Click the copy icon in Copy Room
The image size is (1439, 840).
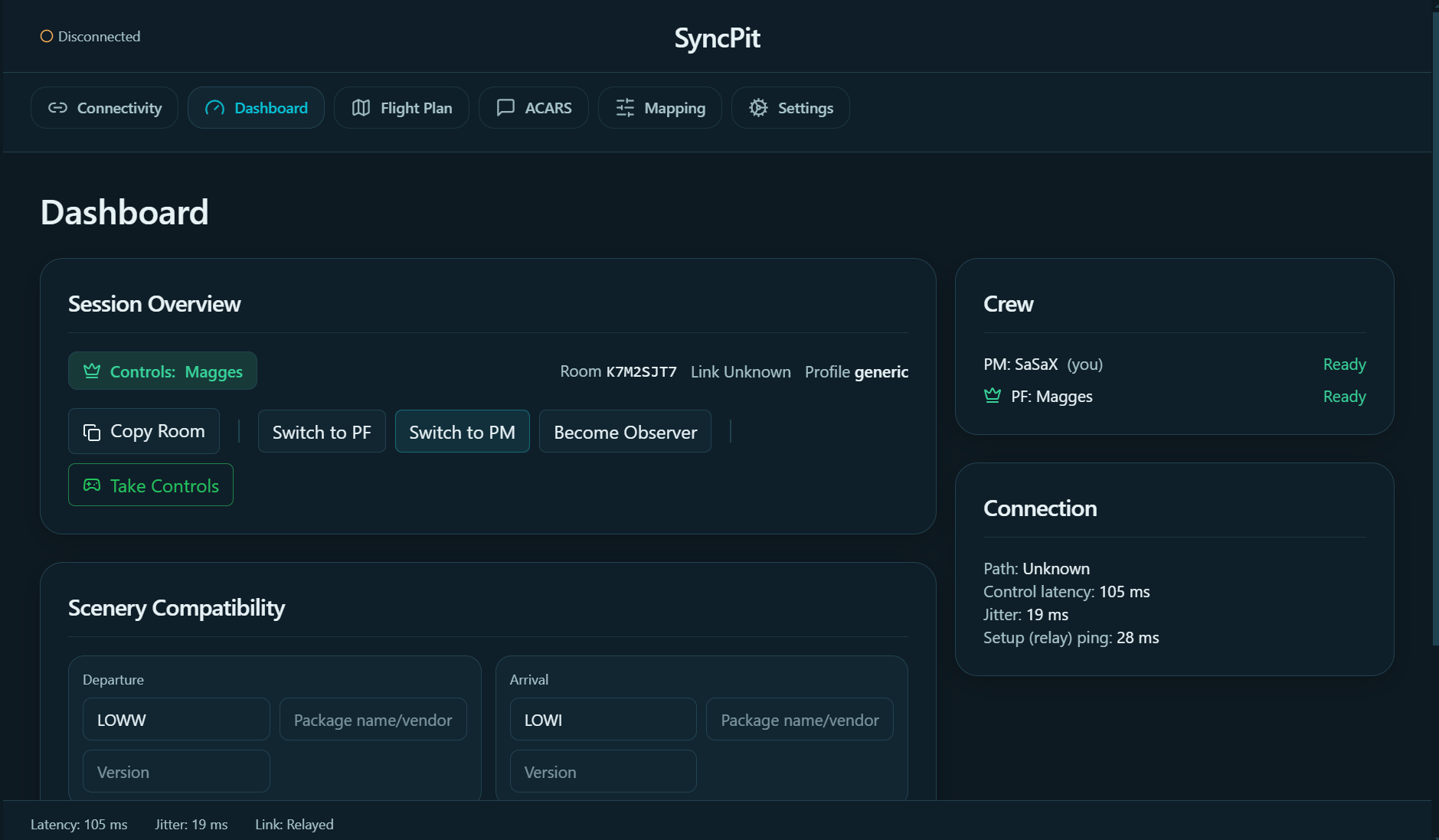click(x=92, y=433)
